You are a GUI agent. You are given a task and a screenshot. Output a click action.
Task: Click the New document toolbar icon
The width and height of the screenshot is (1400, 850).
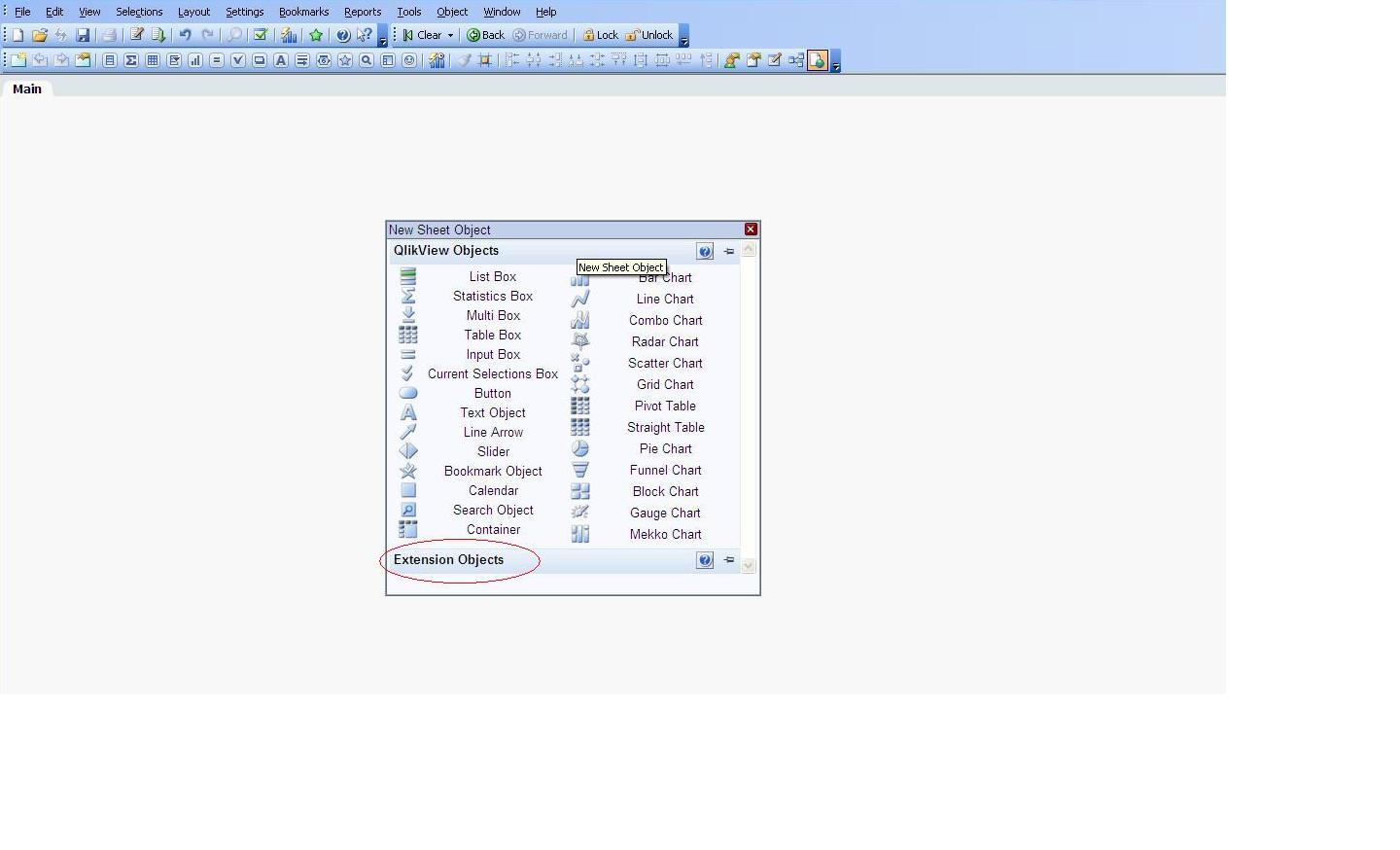click(x=17, y=35)
